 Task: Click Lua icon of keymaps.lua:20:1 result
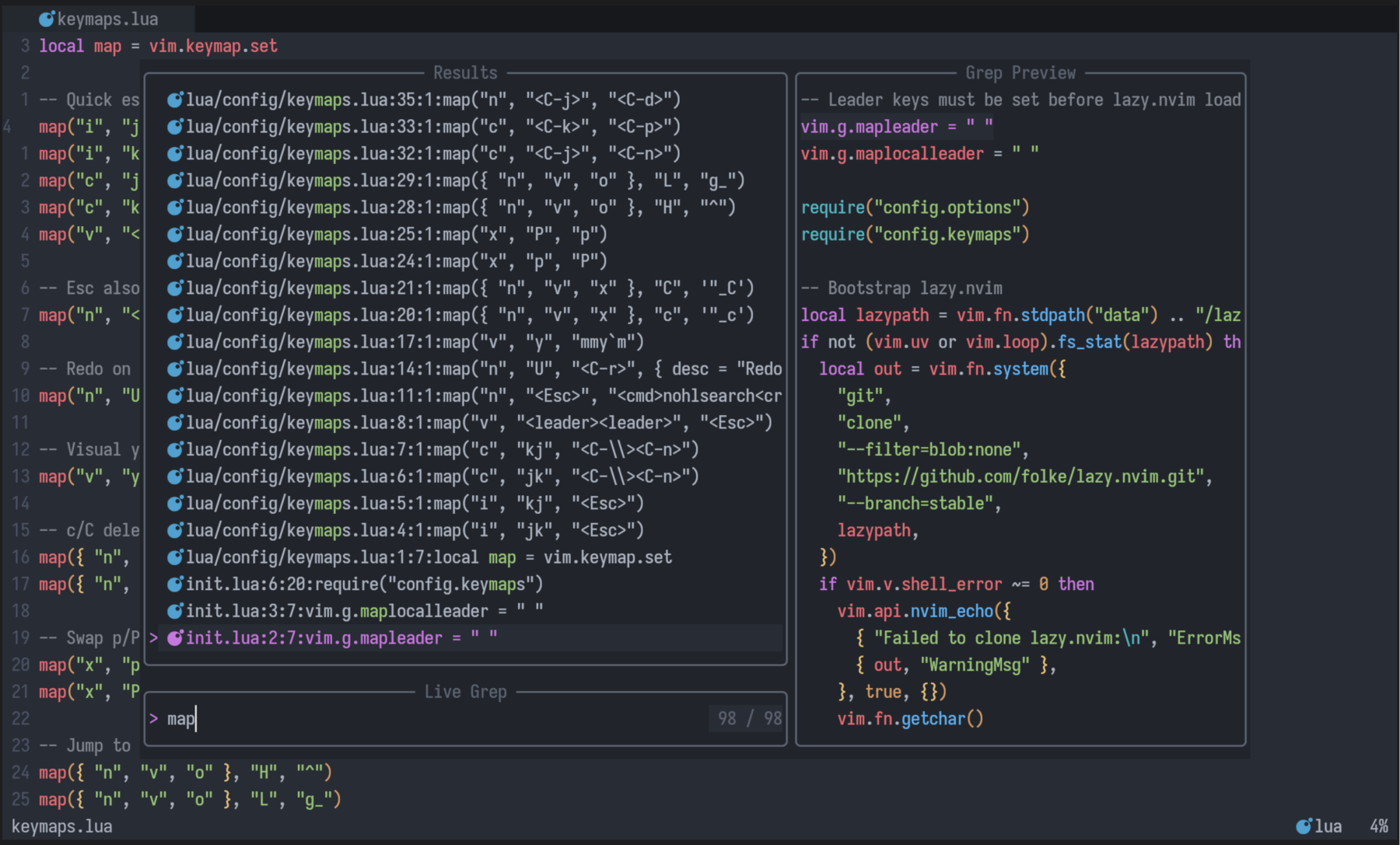(175, 315)
